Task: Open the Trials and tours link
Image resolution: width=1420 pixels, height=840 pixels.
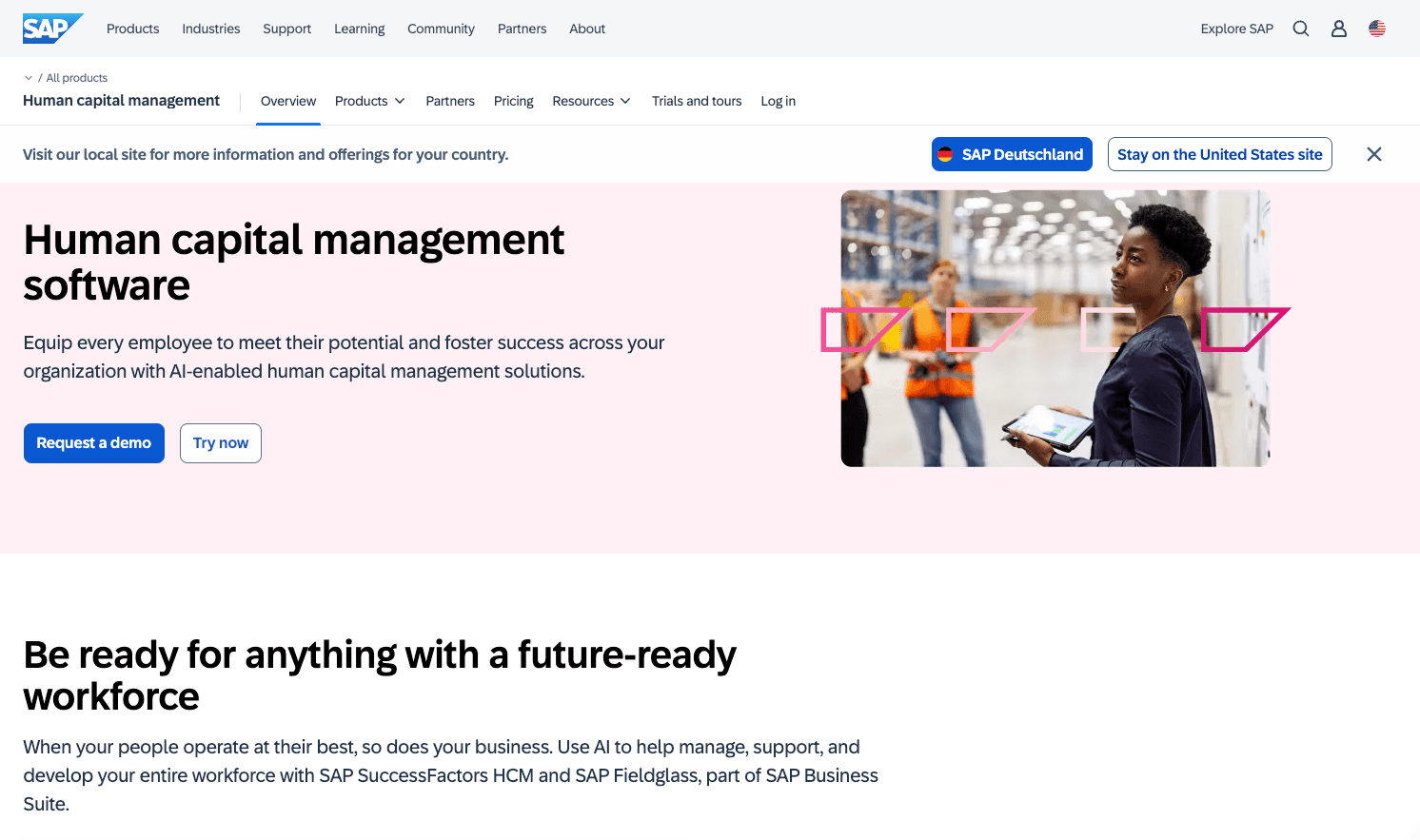Action: click(696, 101)
